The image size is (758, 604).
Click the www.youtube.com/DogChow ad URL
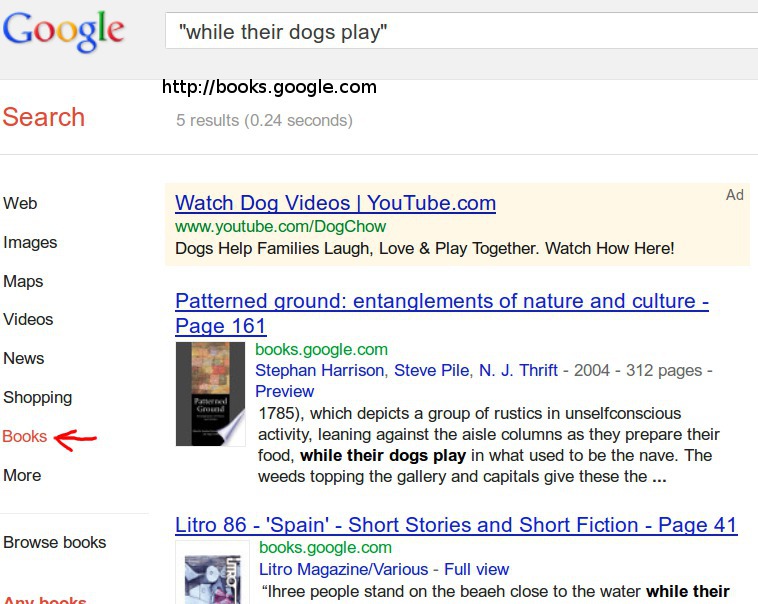pos(280,226)
